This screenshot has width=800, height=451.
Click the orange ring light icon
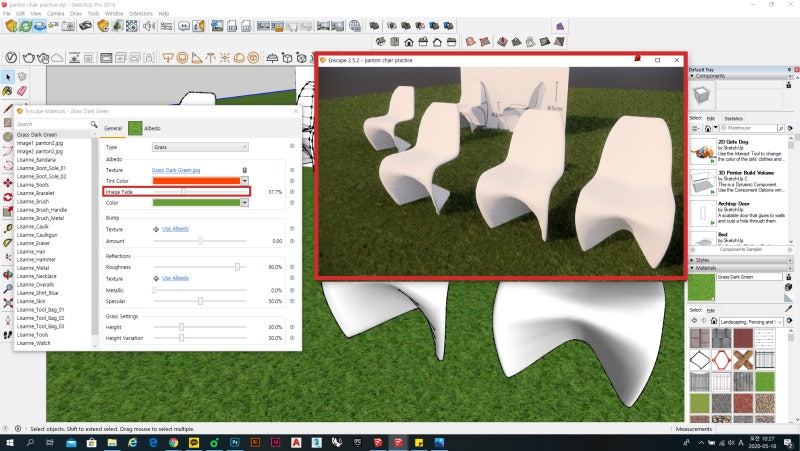(x=182, y=58)
